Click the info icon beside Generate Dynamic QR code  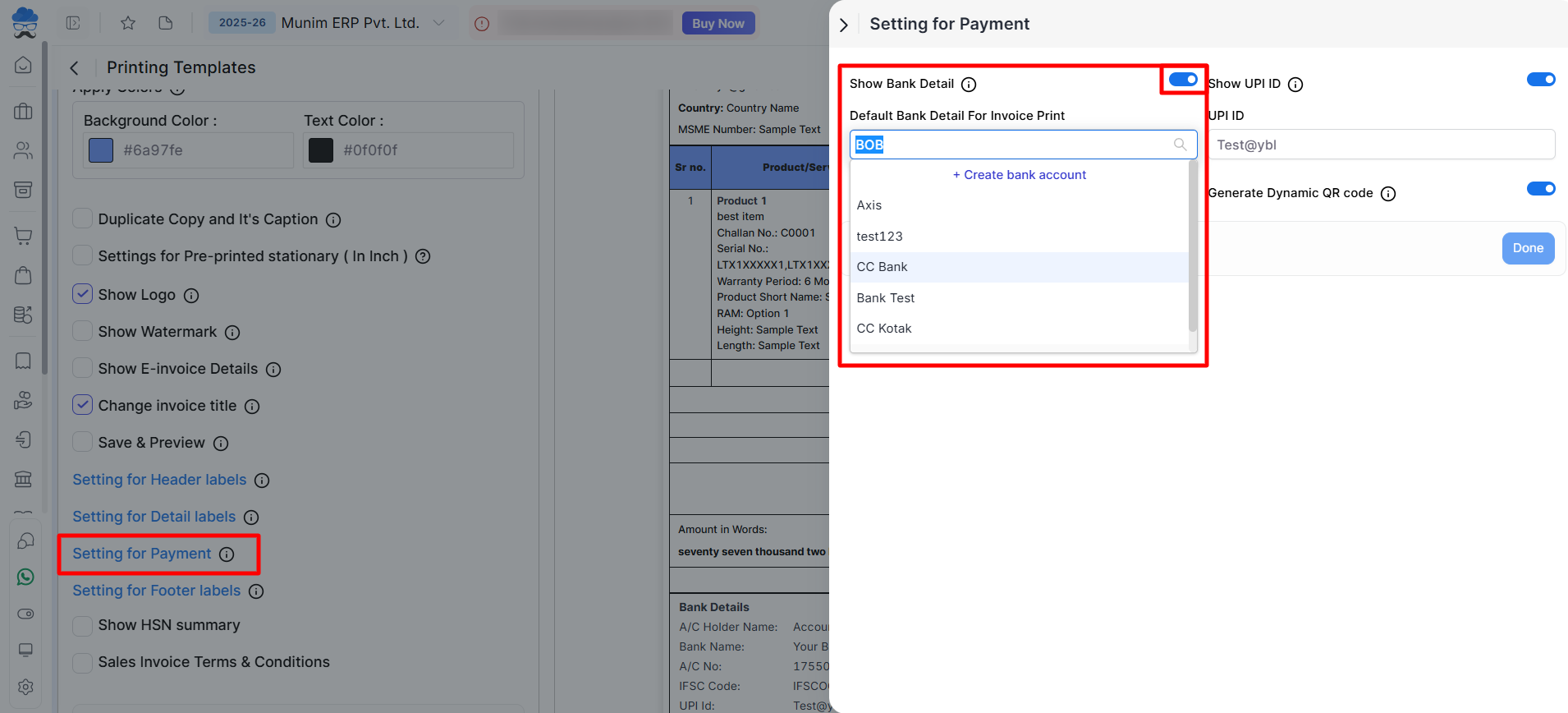click(x=1387, y=194)
